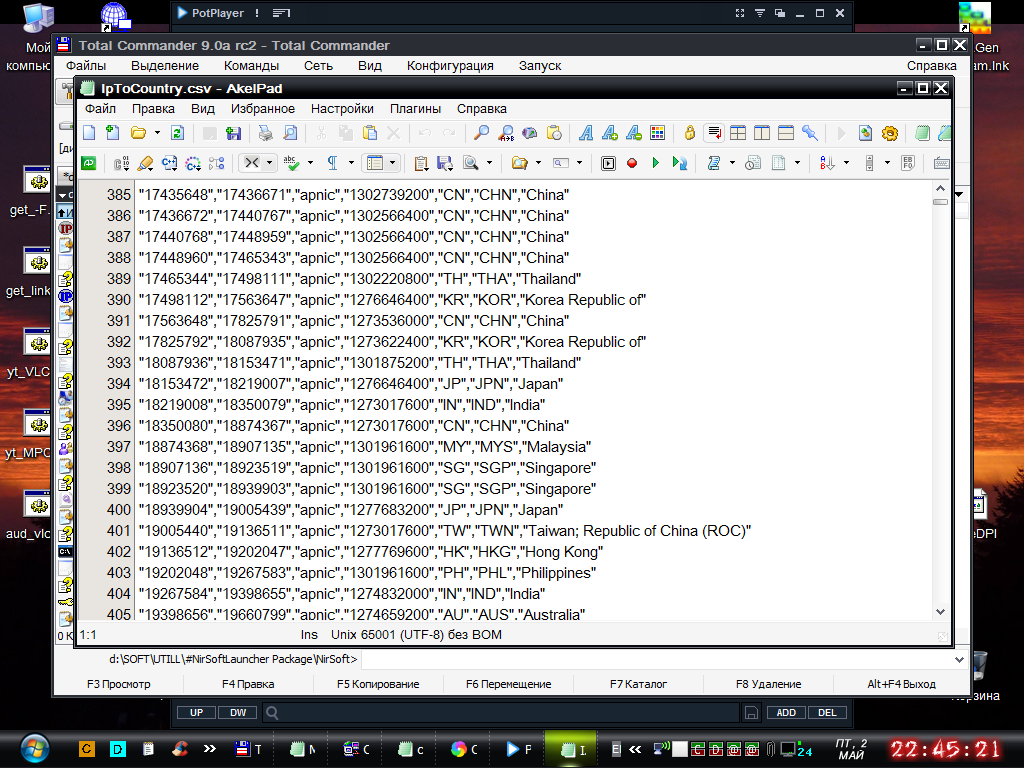Click the New document icon in AkelPad toolbar
The image size is (1024, 768).
(x=89, y=133)
